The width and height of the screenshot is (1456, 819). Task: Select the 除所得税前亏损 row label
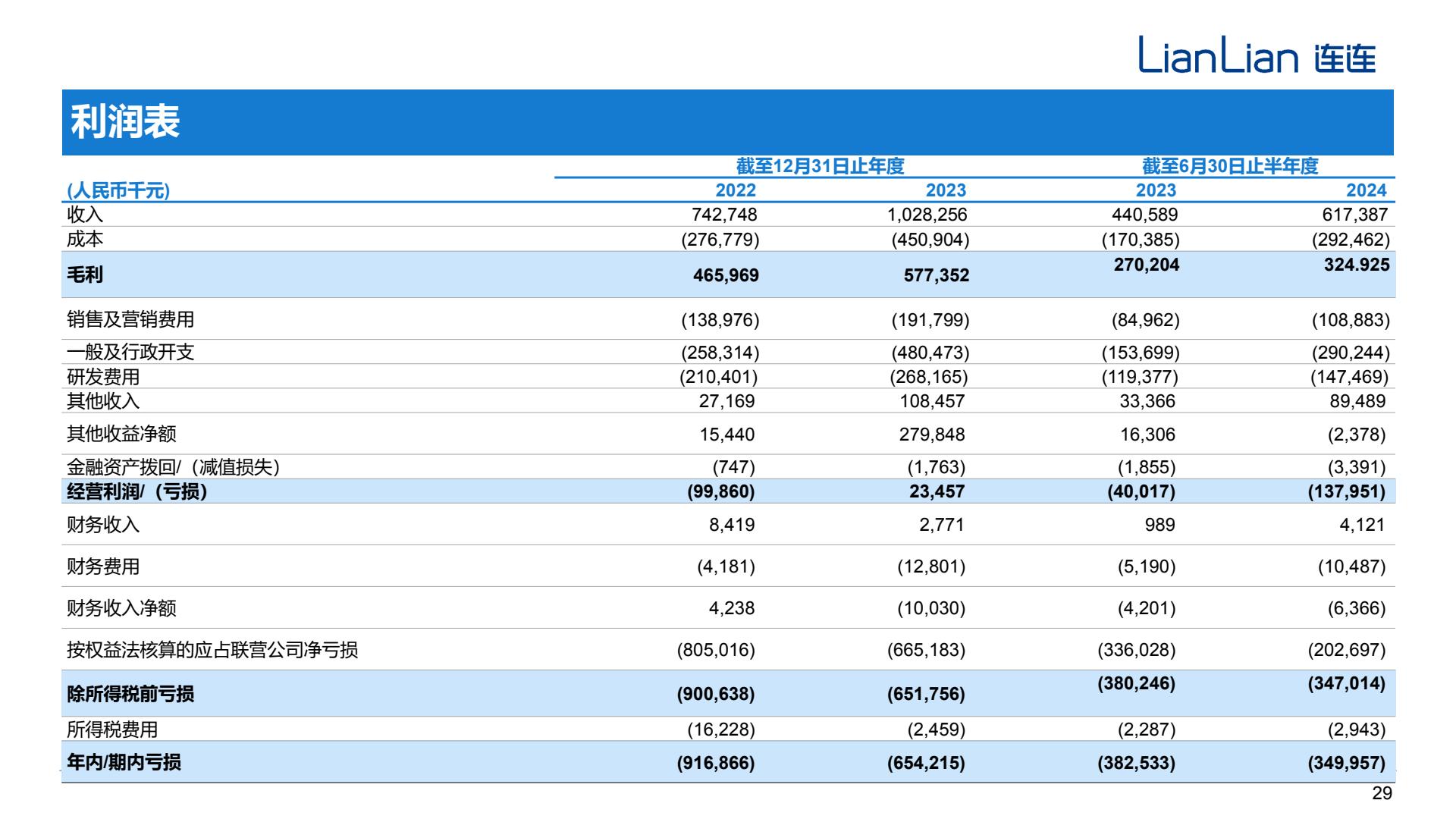coord(130,693)
